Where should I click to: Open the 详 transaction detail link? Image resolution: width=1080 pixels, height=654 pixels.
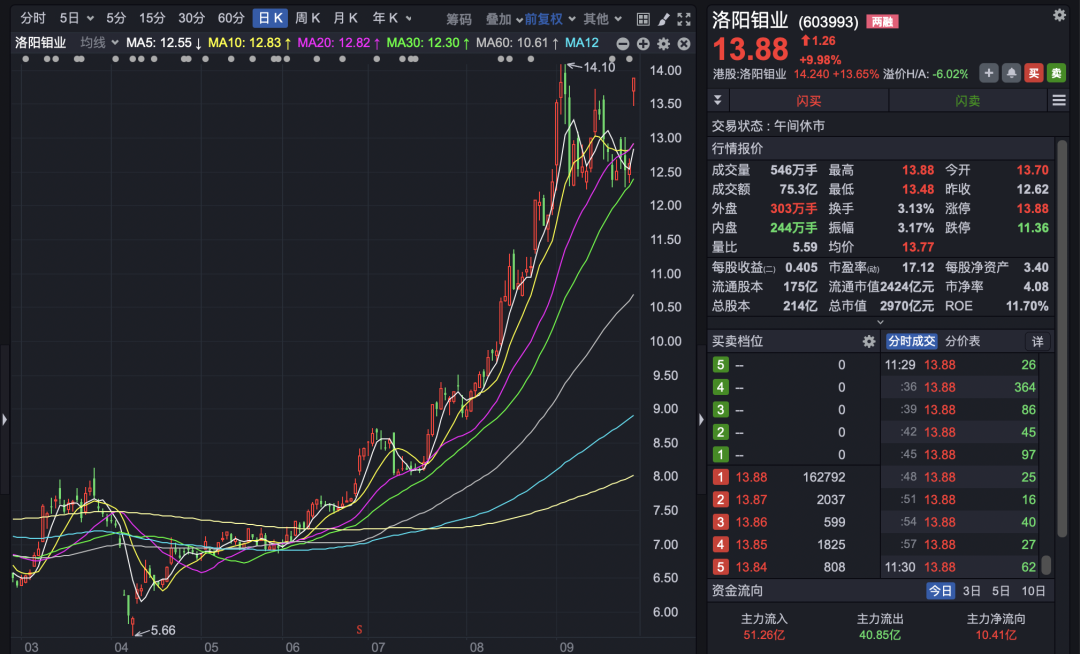coord(1037,341)
